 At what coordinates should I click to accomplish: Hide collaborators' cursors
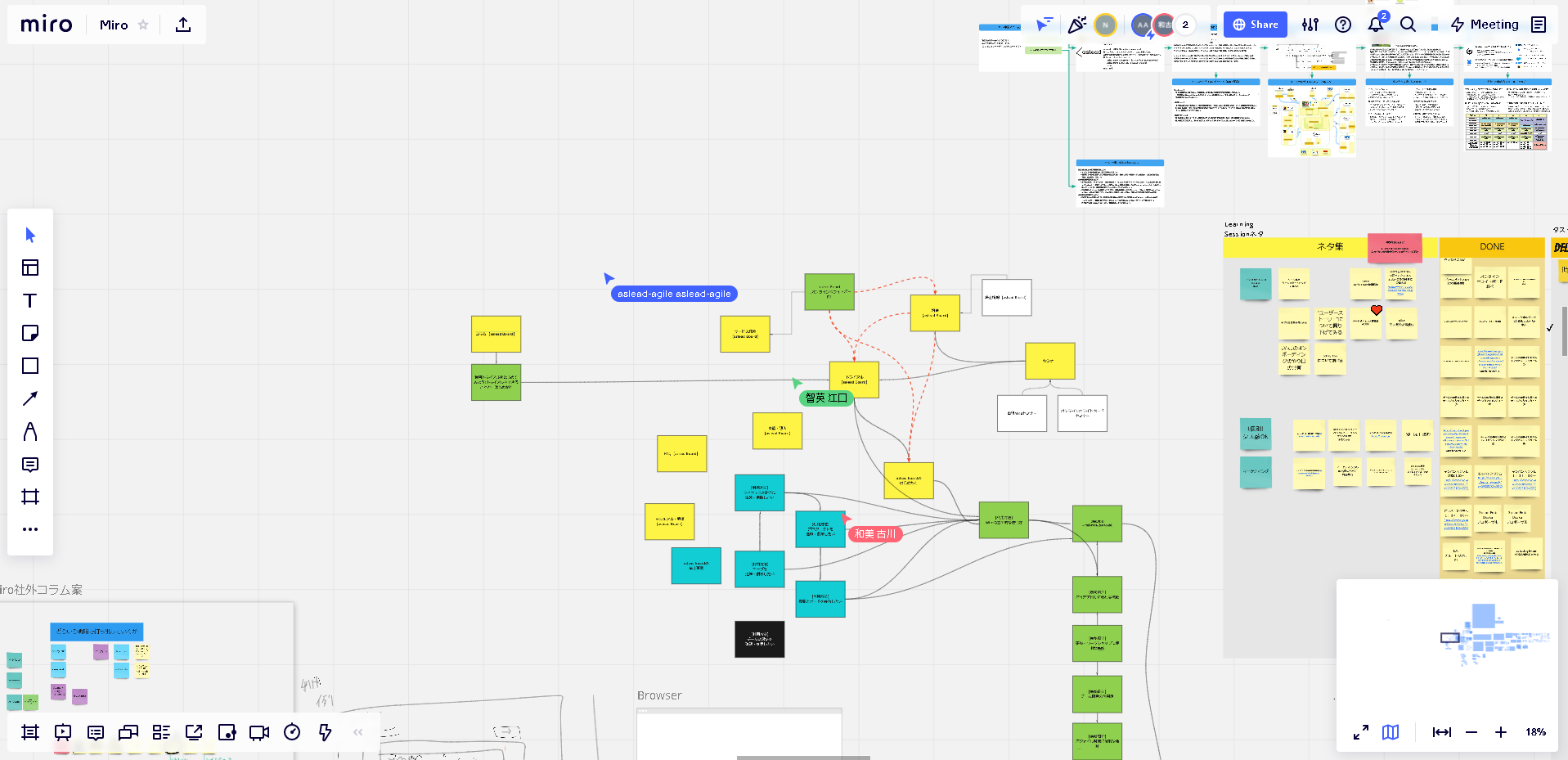pyautogui.click(x=1044, y=25)
